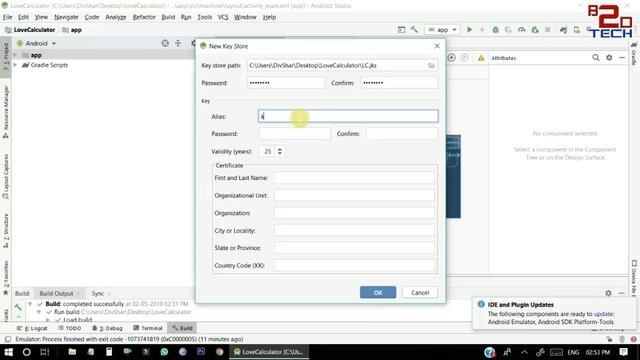Open the Terminal tool window tab
640x360 pixels.
pyautogui.click(x=148, y=328)
